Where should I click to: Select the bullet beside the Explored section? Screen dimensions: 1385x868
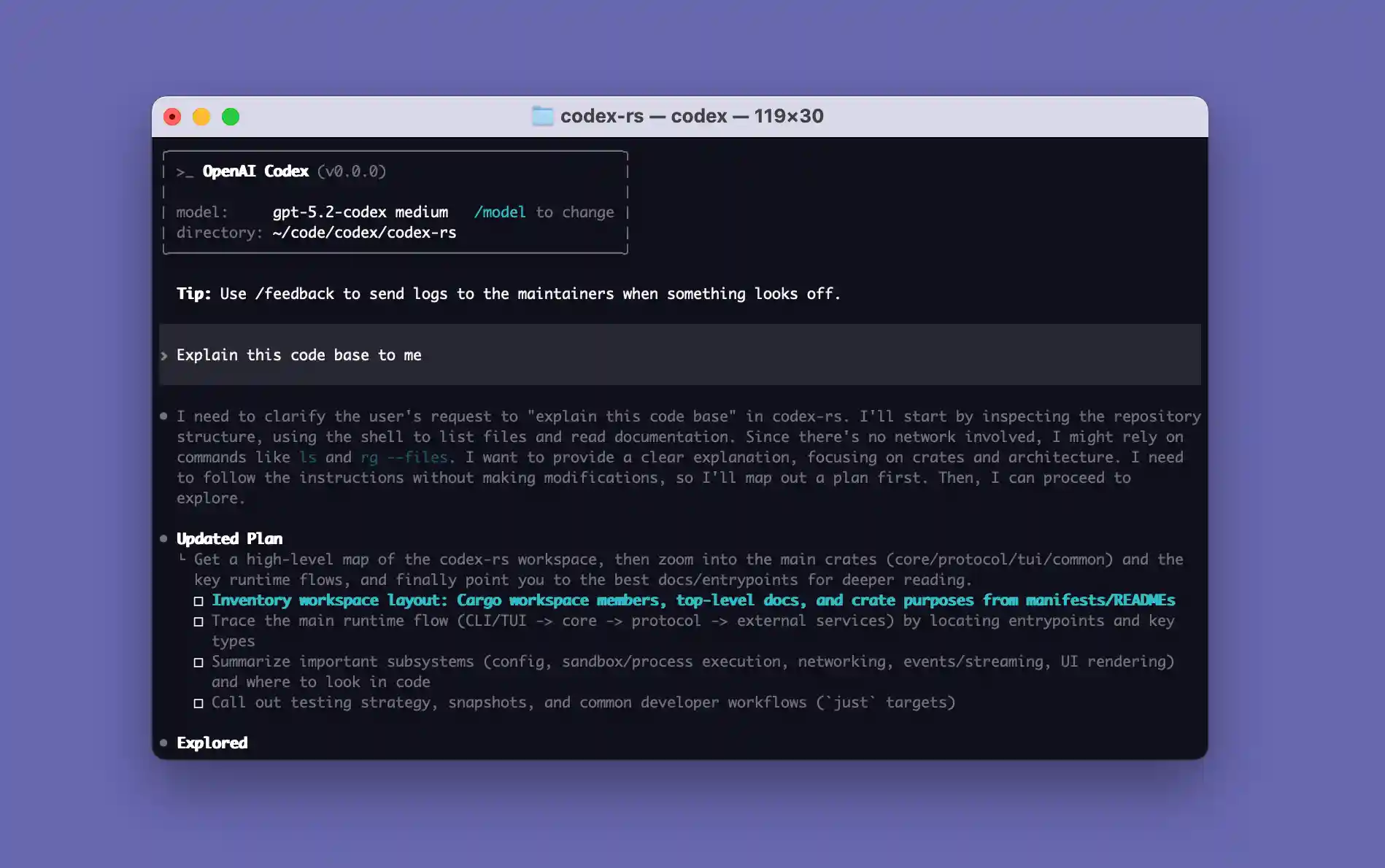[x=163, y=742]
